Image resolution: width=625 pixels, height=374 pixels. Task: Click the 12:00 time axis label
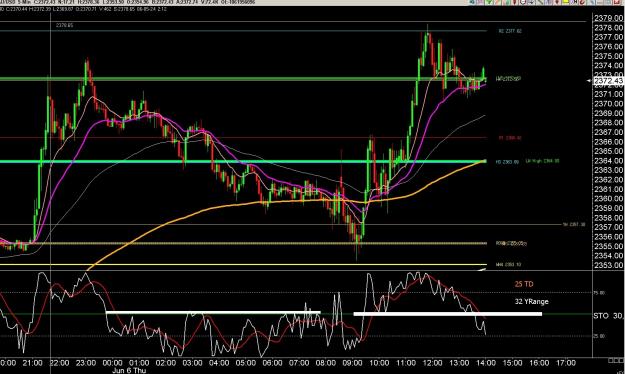coord(432,363)
